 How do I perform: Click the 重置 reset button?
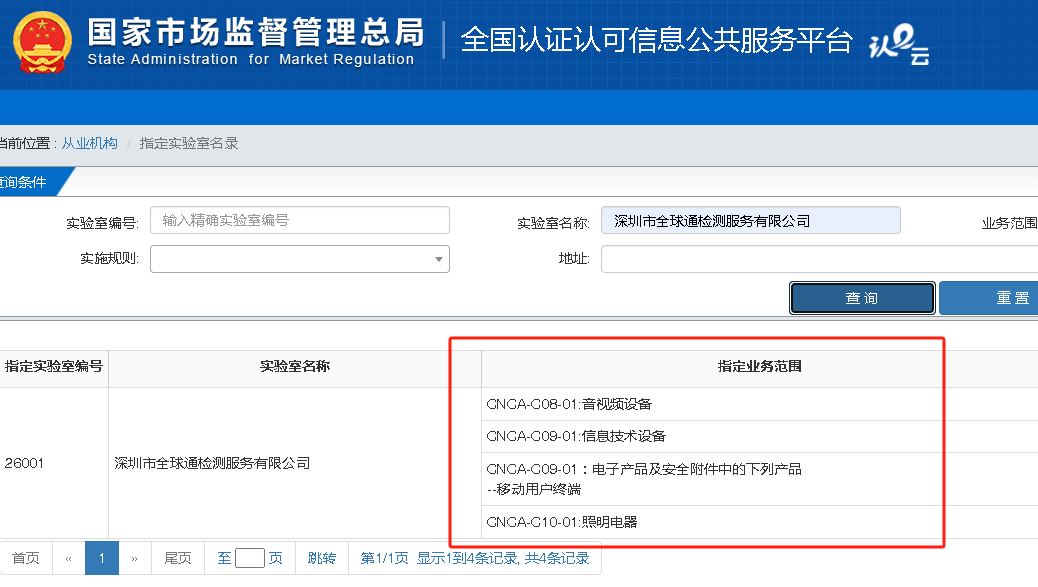pyautogui.click(x=988, y=298)
